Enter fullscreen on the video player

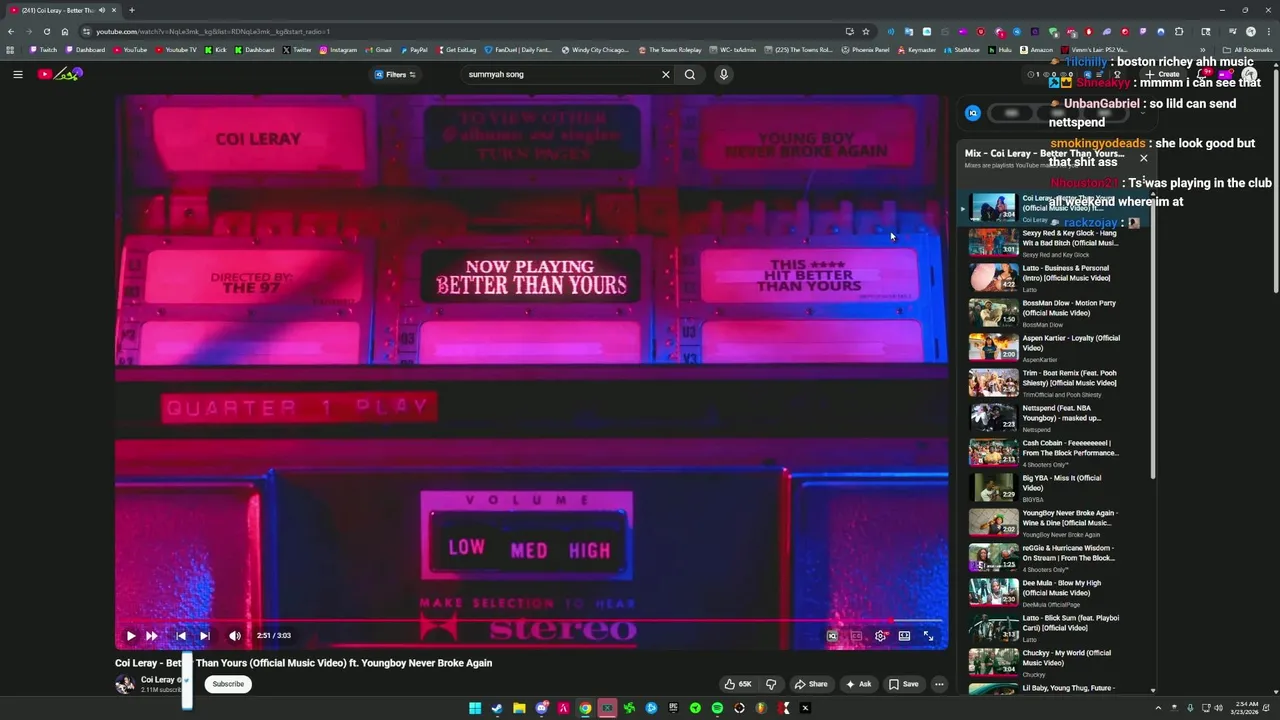pos(928,636)
